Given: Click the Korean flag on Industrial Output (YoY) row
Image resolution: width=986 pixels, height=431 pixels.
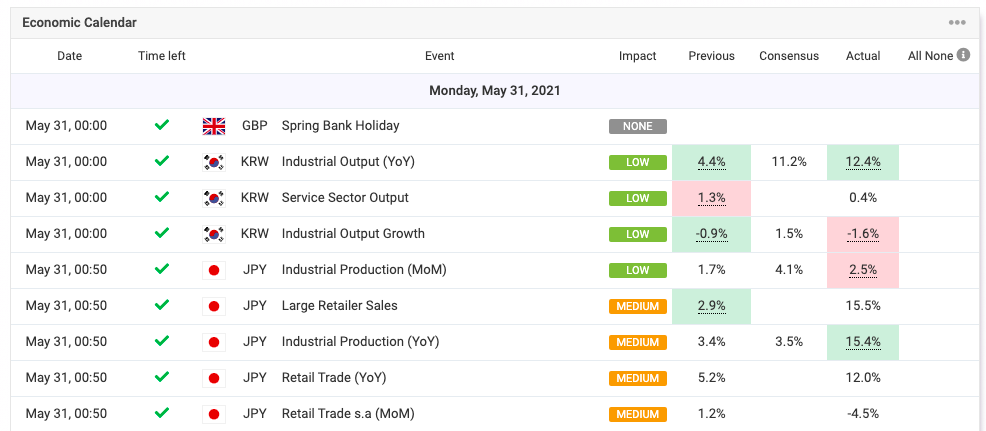Looking at the screenshot, I should click(x=214, y=162).
